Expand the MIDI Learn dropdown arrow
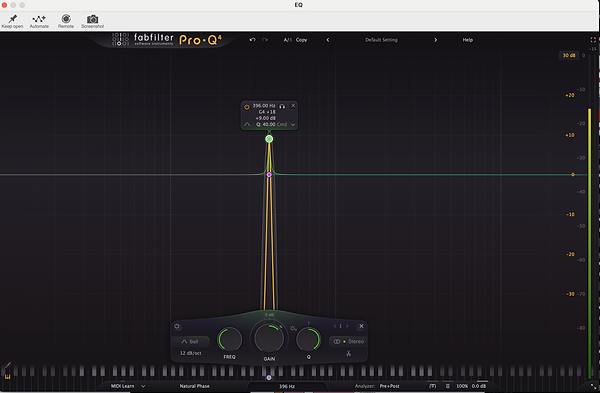Screen dimensions: 600x393 [x=143, y=386]
